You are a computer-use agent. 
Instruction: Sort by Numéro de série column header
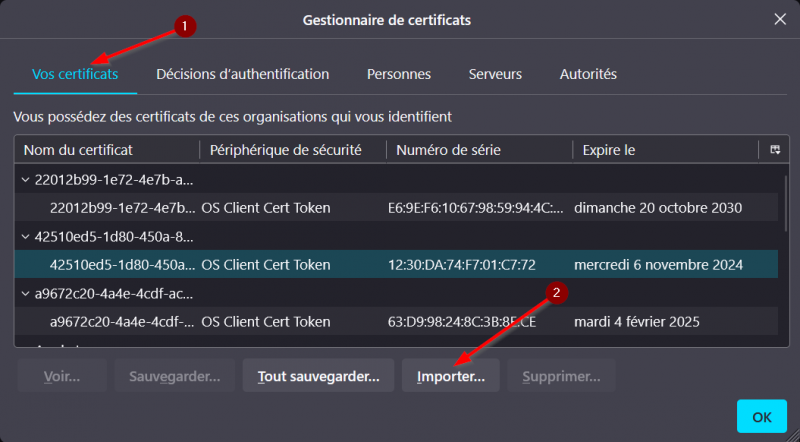[x=478, y=150]
